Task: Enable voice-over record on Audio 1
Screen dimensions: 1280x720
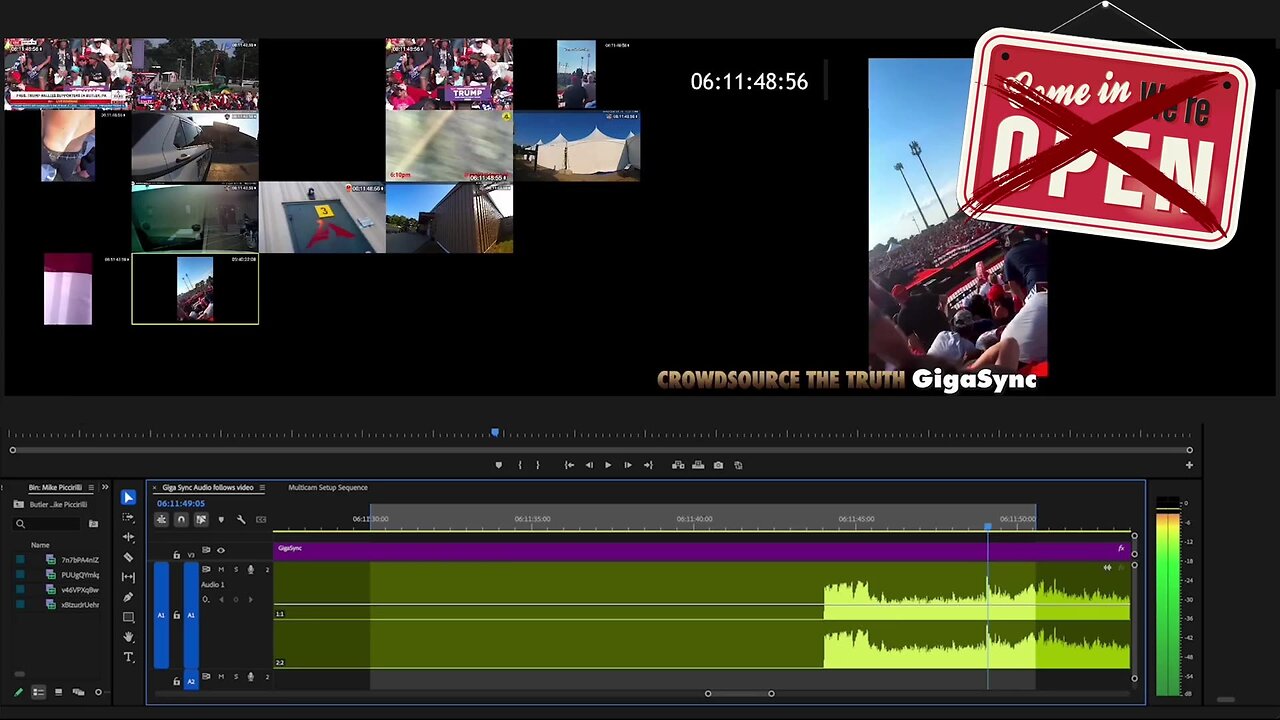Action: 251,569
